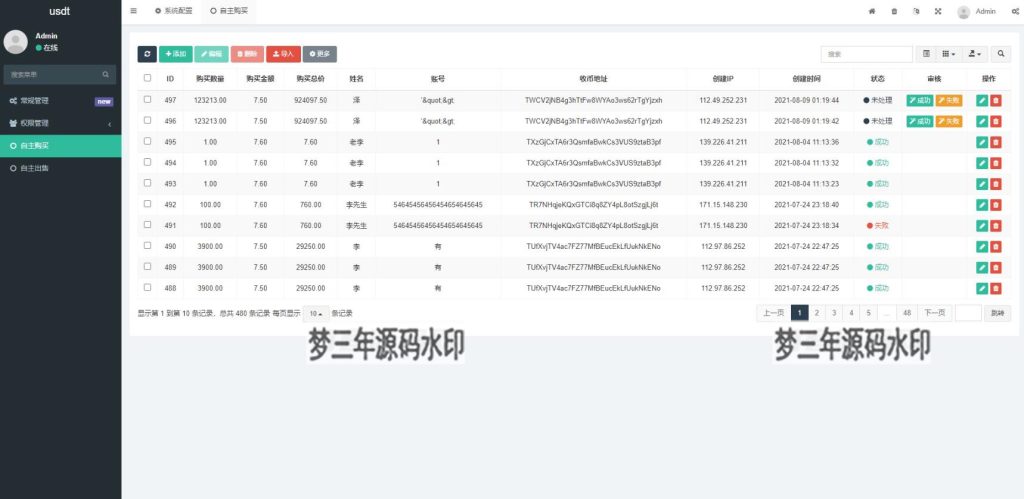
Task: Select the checkbox for row 497
Action: [x=148, y=100]
